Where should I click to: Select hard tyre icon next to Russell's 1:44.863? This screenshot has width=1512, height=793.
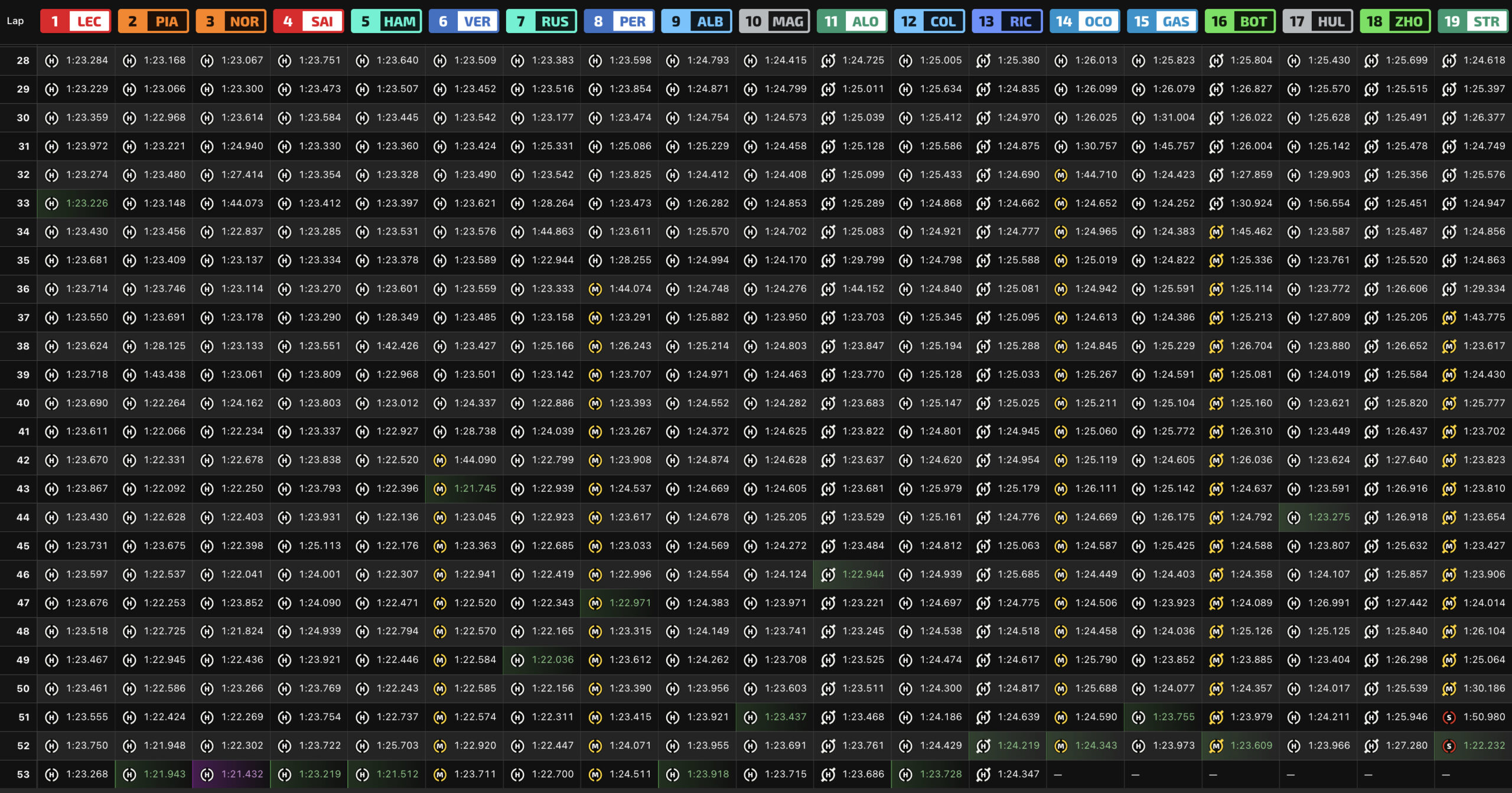coord(517,232)
